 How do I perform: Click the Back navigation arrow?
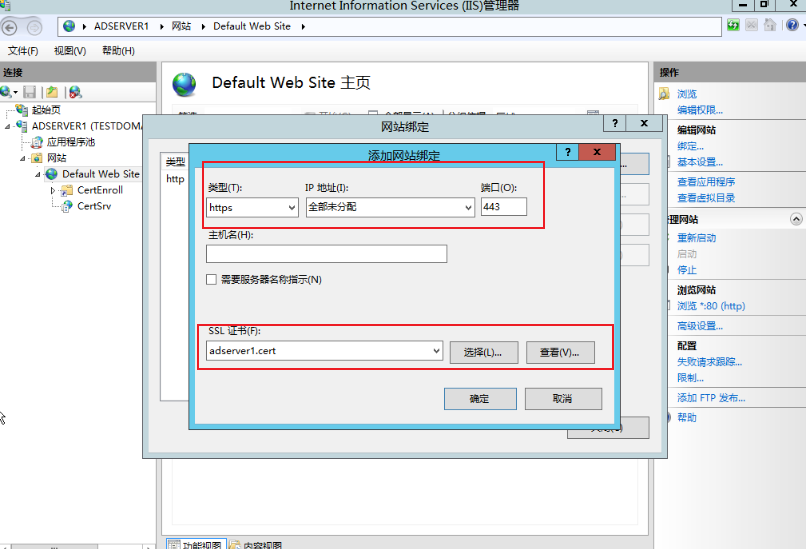click(x=9, y=27)
